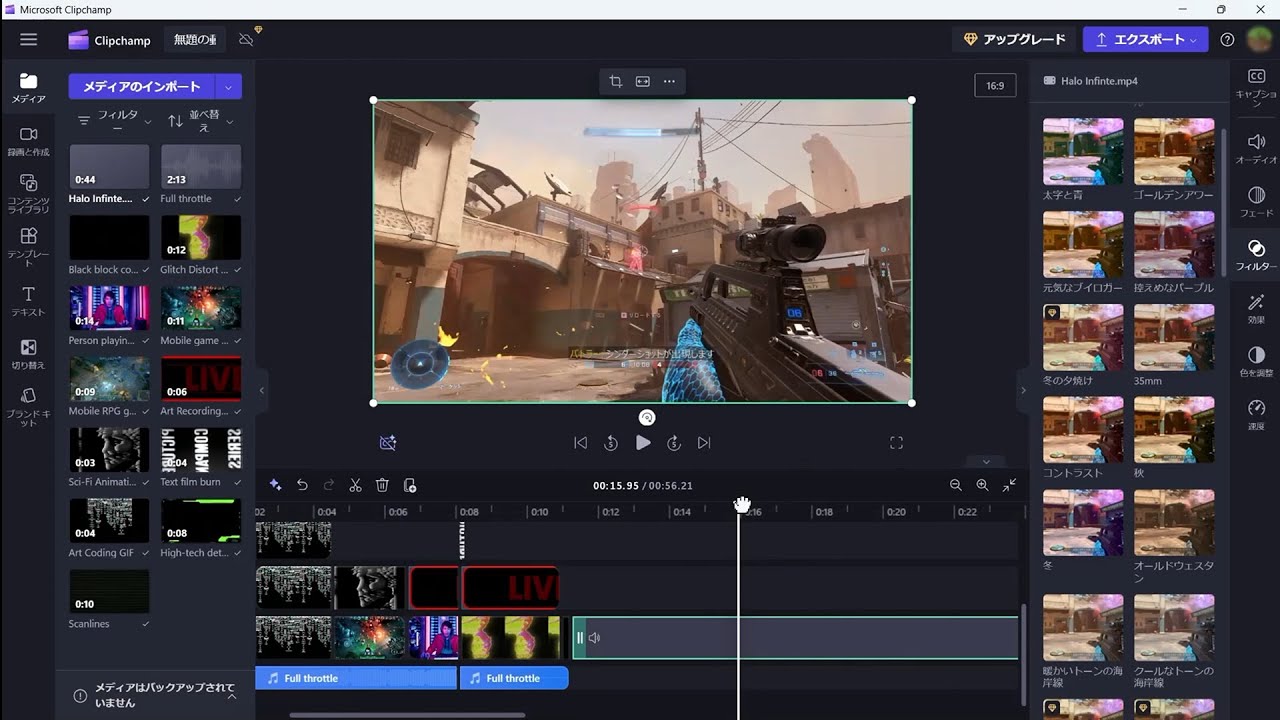Image resolution: width=1280 pixels, height=720 pixels.
Task: Click the cloud sync off icon
Action: click(x=246, y=40)
